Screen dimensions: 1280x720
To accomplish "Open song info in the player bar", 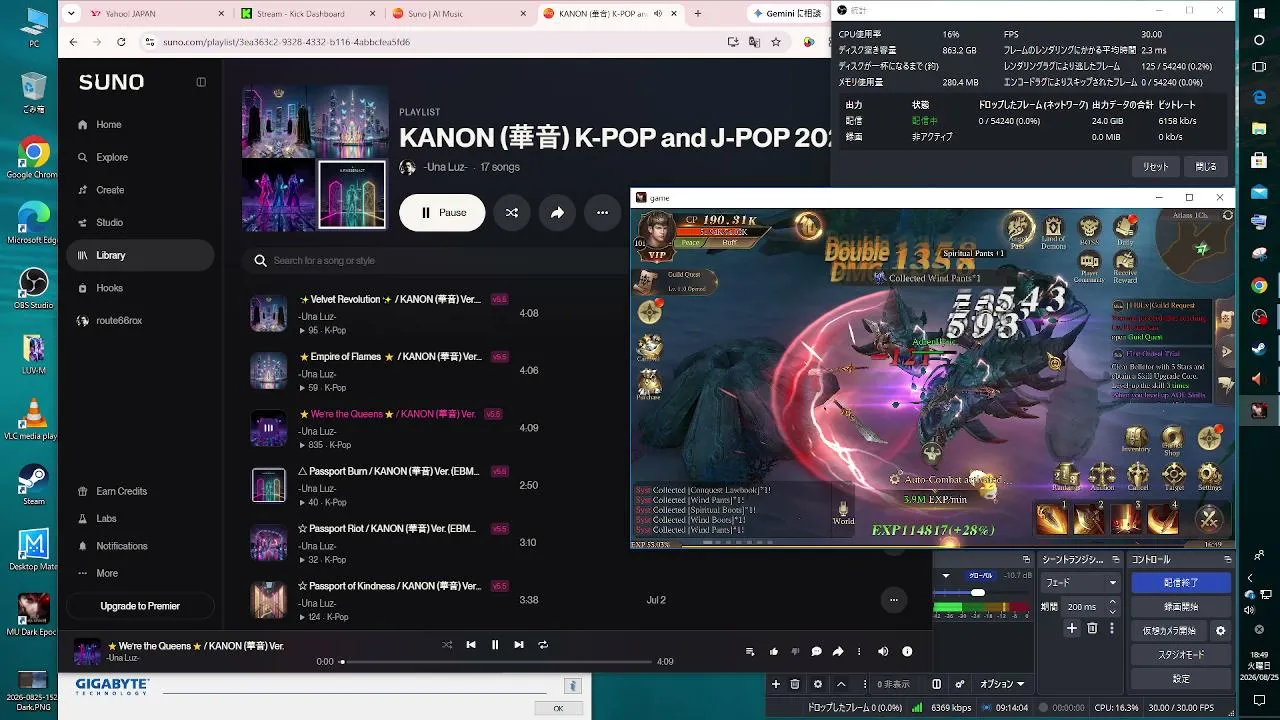I will (x=907, y=651).
